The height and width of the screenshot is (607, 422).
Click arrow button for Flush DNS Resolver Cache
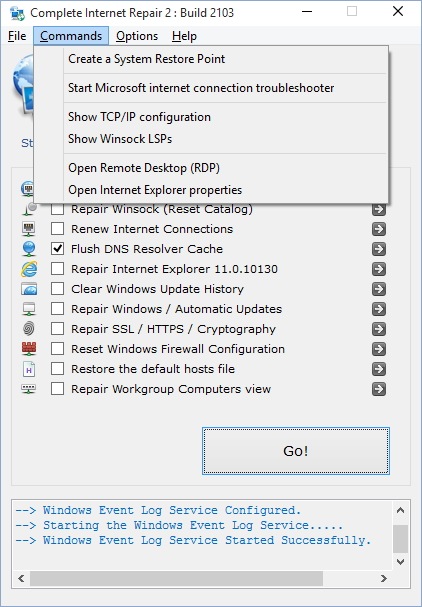[x=379, y=249]
